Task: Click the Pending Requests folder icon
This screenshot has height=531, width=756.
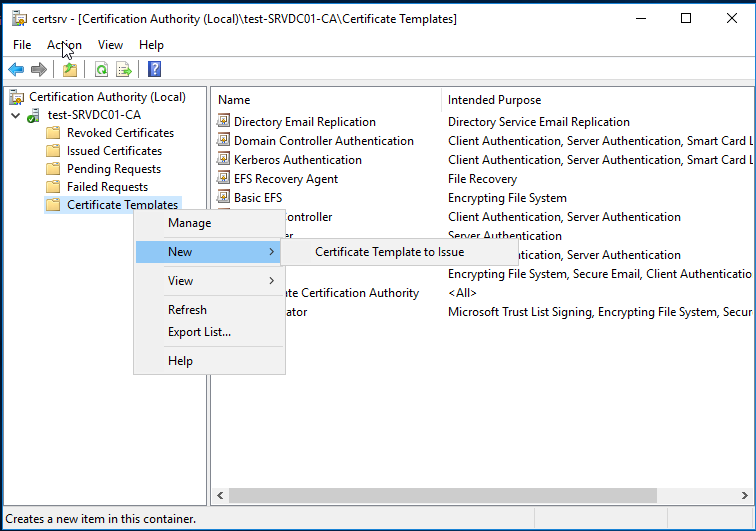Action: (x=53, y=169)
